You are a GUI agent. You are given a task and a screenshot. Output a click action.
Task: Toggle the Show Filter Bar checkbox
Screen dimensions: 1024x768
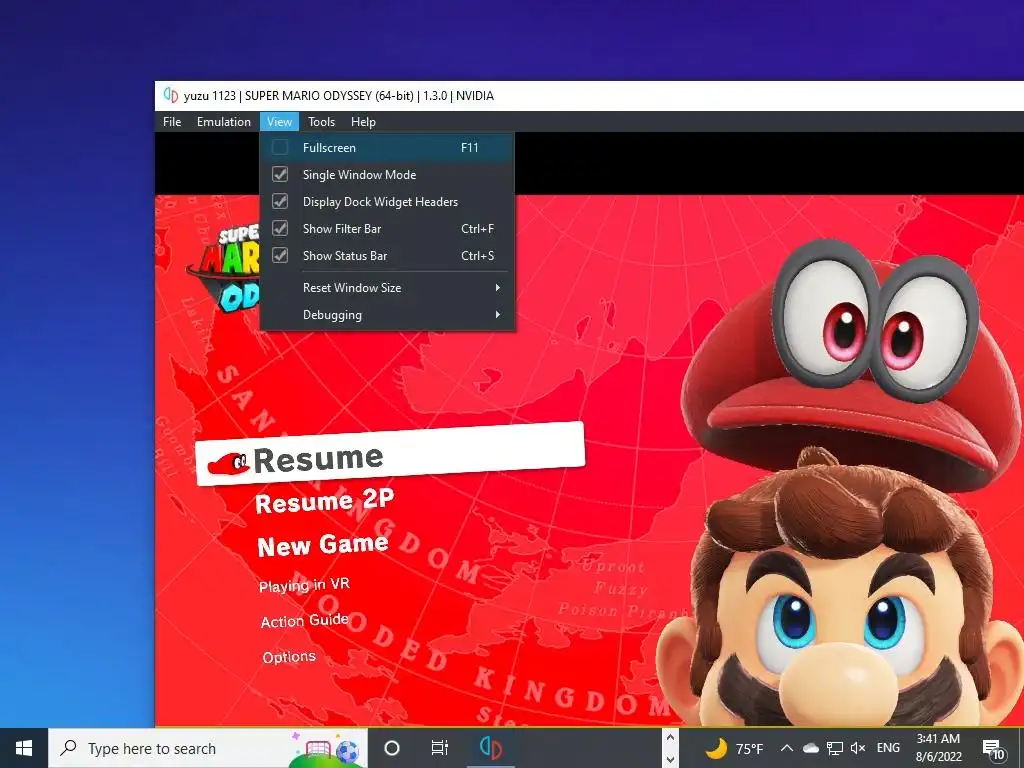(280, 229)
